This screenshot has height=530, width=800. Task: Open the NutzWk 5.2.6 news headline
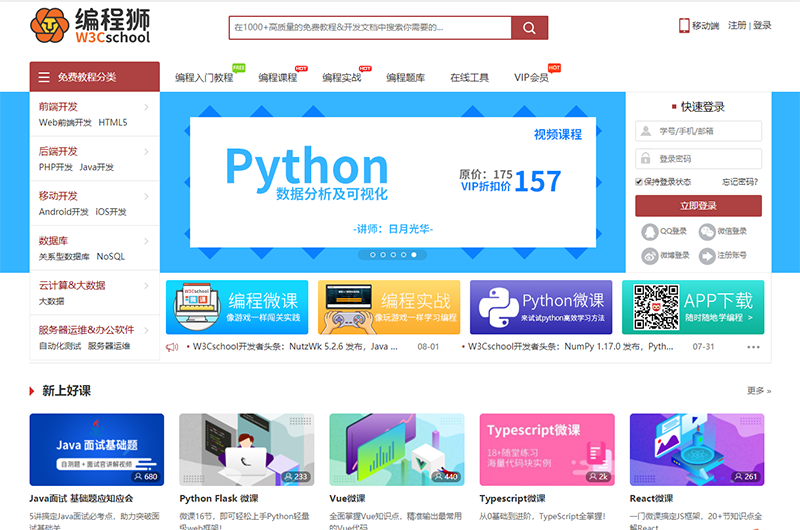(295, 347)
